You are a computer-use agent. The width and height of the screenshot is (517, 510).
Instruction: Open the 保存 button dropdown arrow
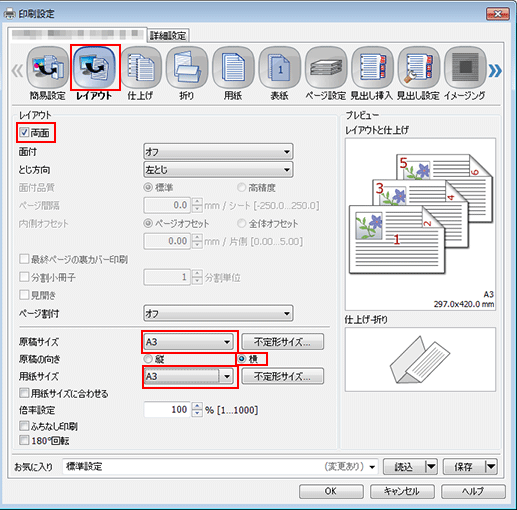[x=491, y=467]
